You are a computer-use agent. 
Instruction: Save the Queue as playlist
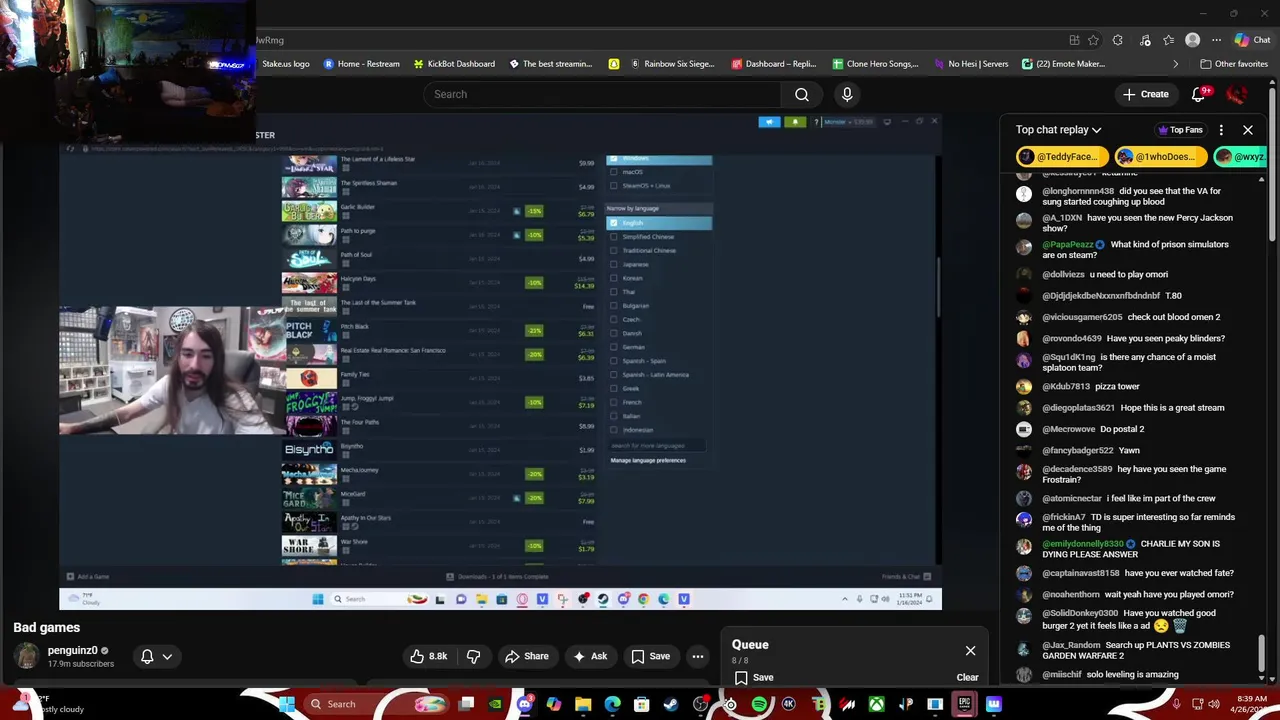click(753, 678)
